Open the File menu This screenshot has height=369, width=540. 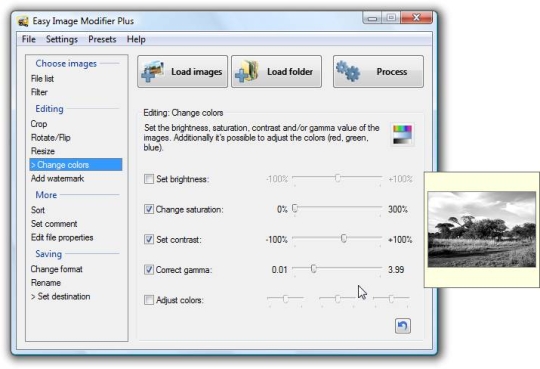pos(29,39)
